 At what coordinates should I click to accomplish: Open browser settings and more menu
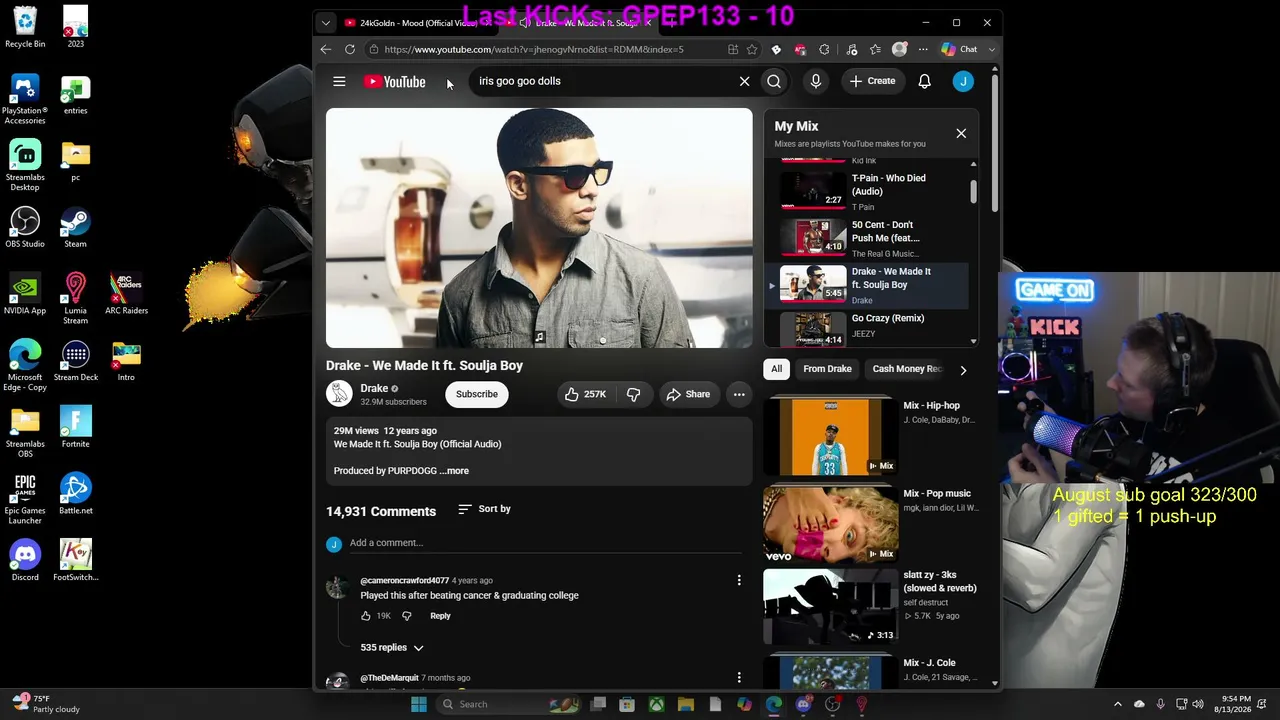pos(923,49)
